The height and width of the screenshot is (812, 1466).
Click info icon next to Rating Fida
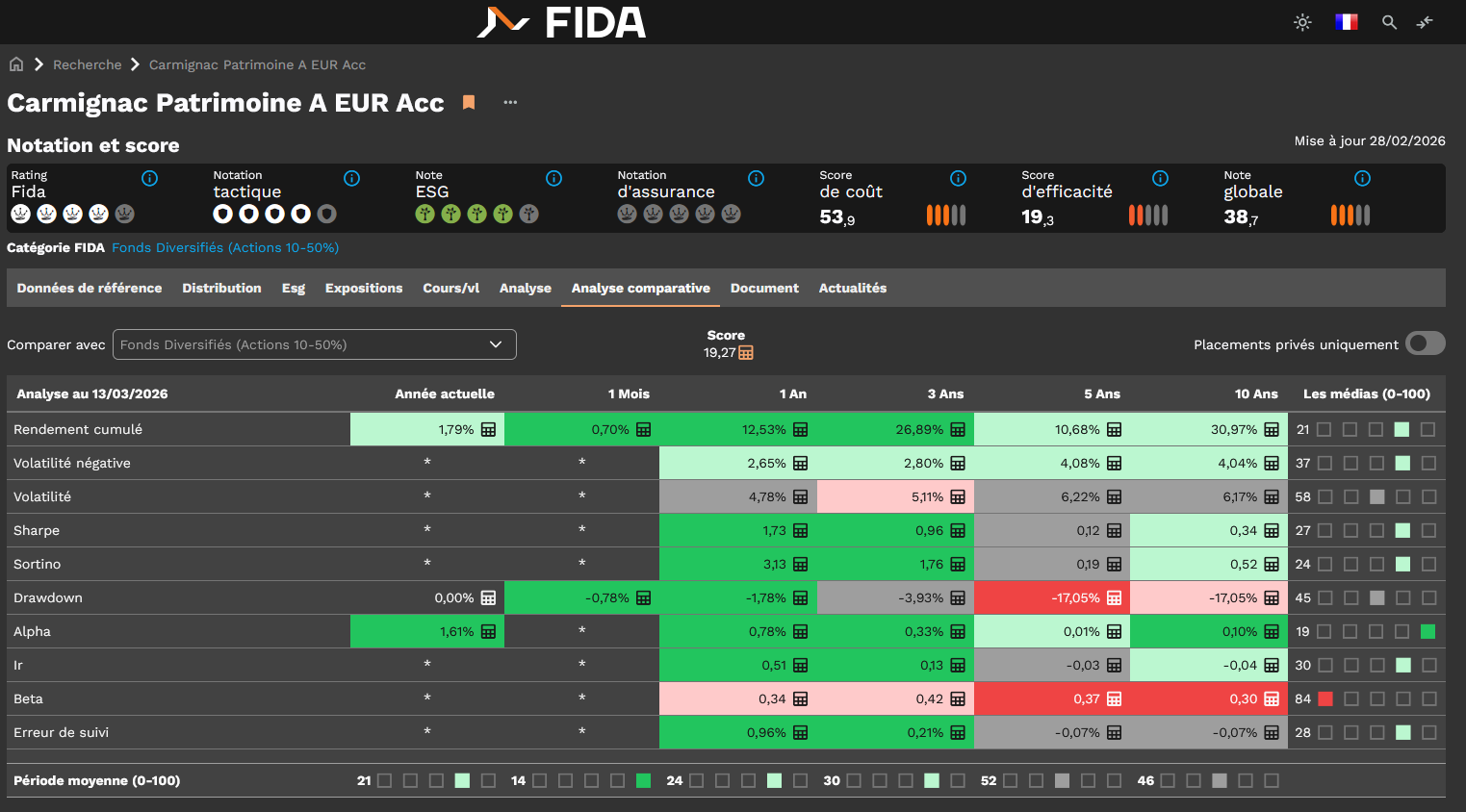pos(149,178)
